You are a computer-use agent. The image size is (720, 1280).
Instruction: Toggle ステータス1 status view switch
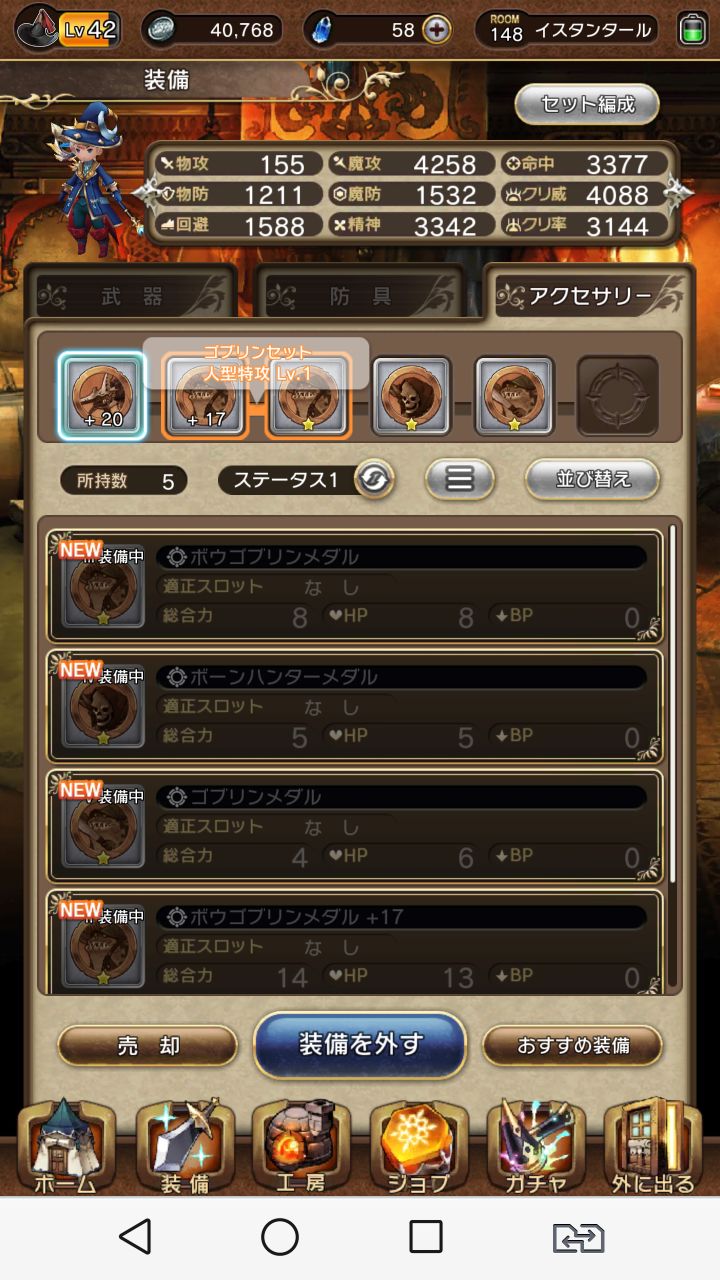pos(374,480)
